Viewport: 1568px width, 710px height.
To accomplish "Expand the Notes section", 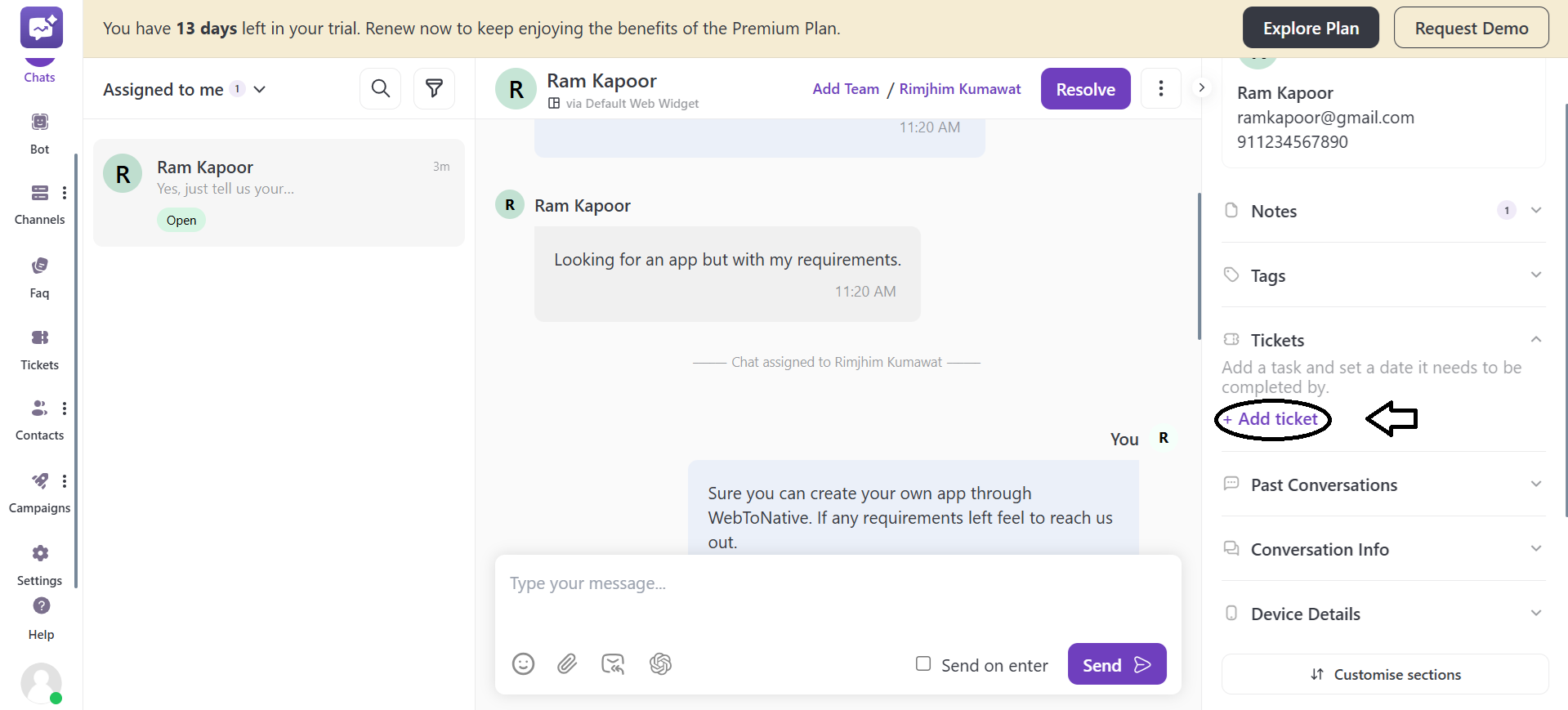I will tap(1536, 210).
